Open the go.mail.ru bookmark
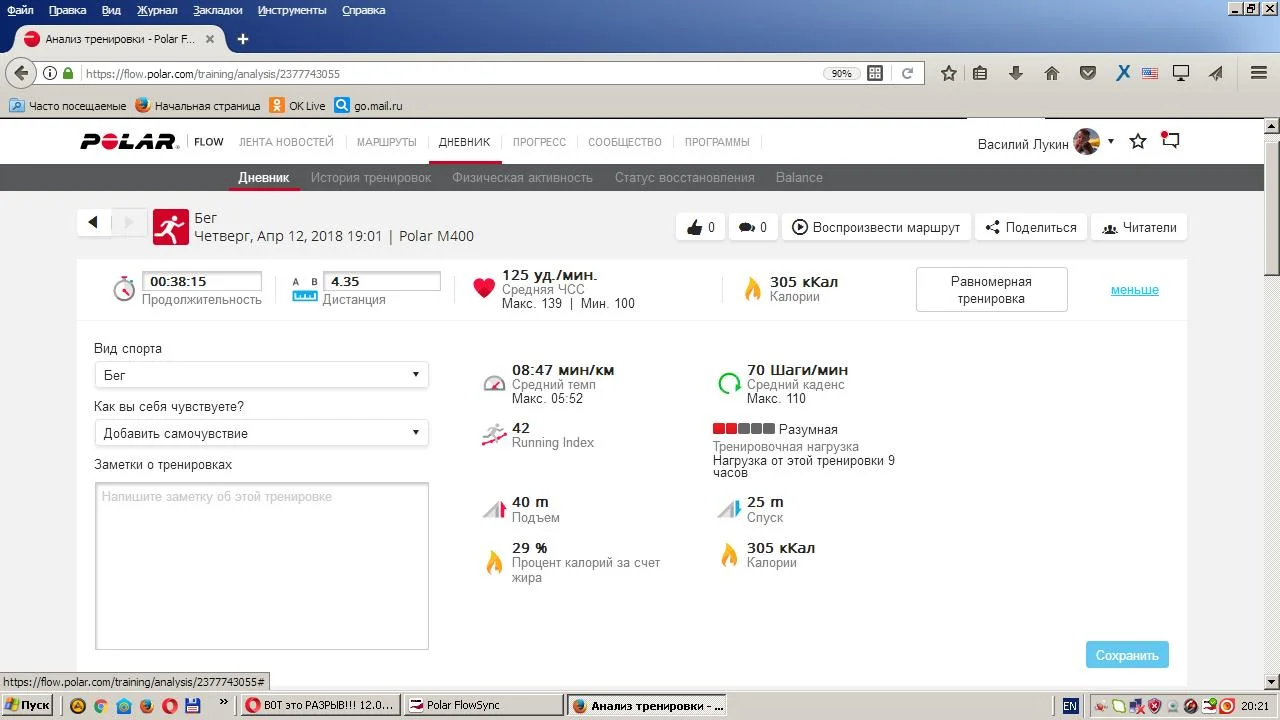This screenshot has height=720, width=1280. (368, 105)
